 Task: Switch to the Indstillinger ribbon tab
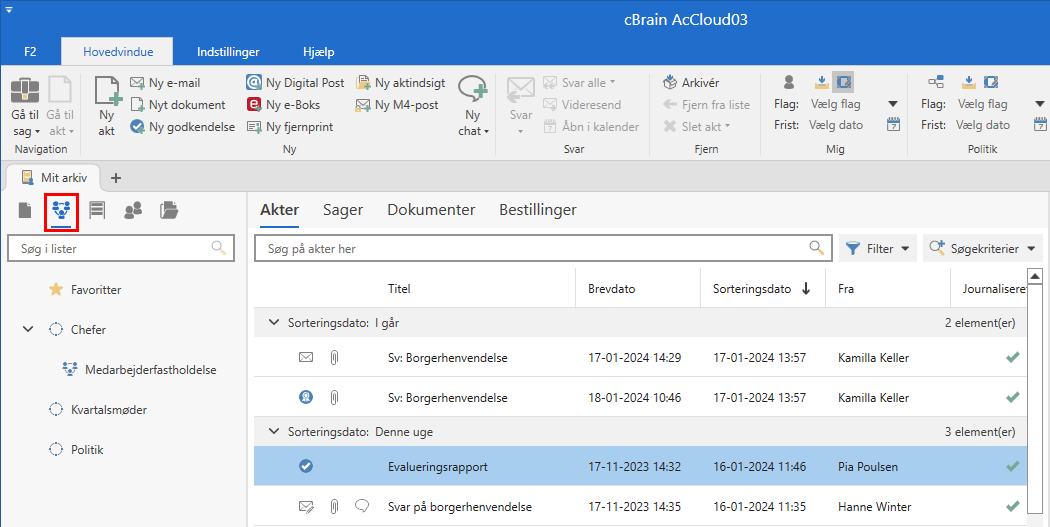[228, 52]
